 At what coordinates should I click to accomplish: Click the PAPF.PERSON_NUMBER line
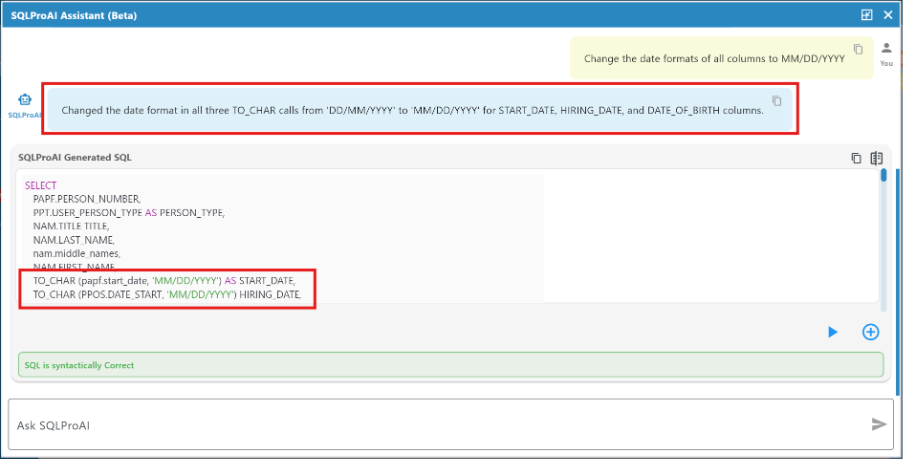point(86,199)
